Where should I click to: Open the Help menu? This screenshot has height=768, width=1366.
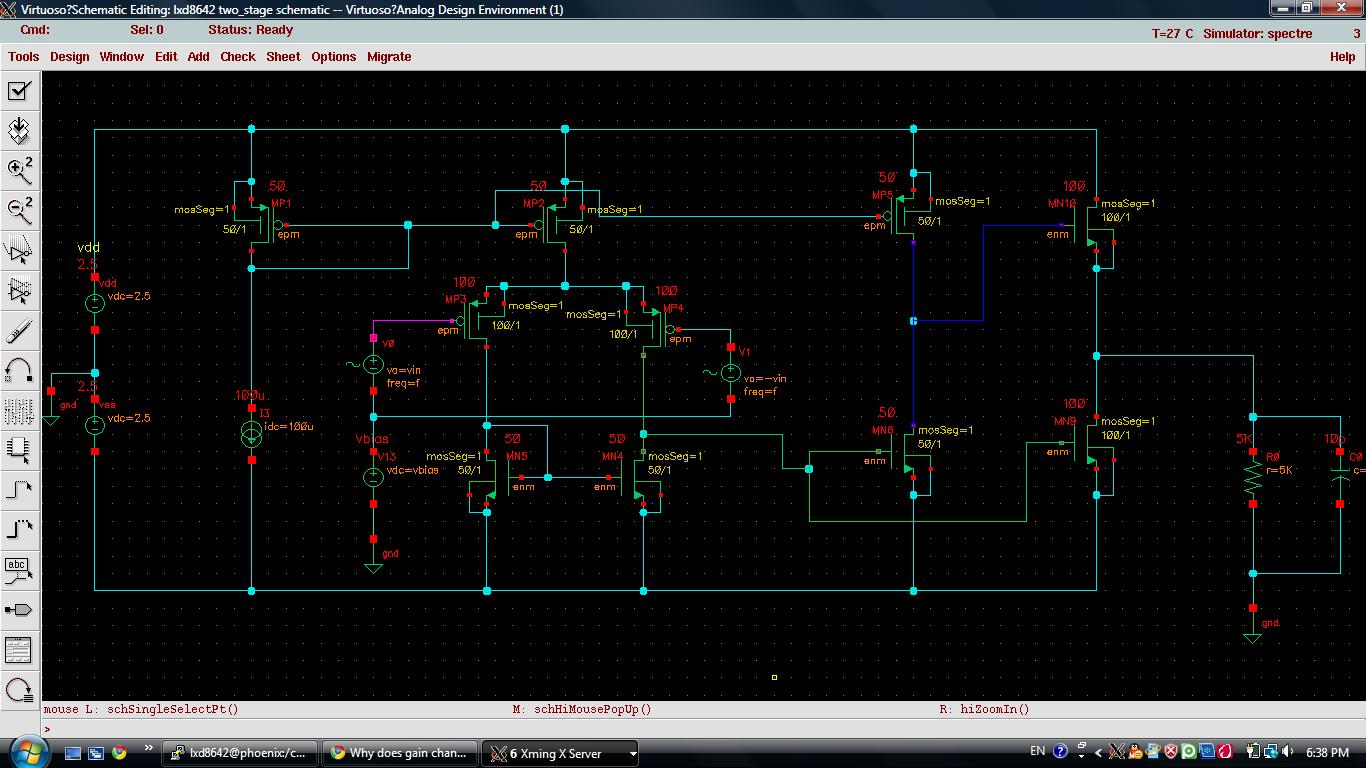[1342, 57]
